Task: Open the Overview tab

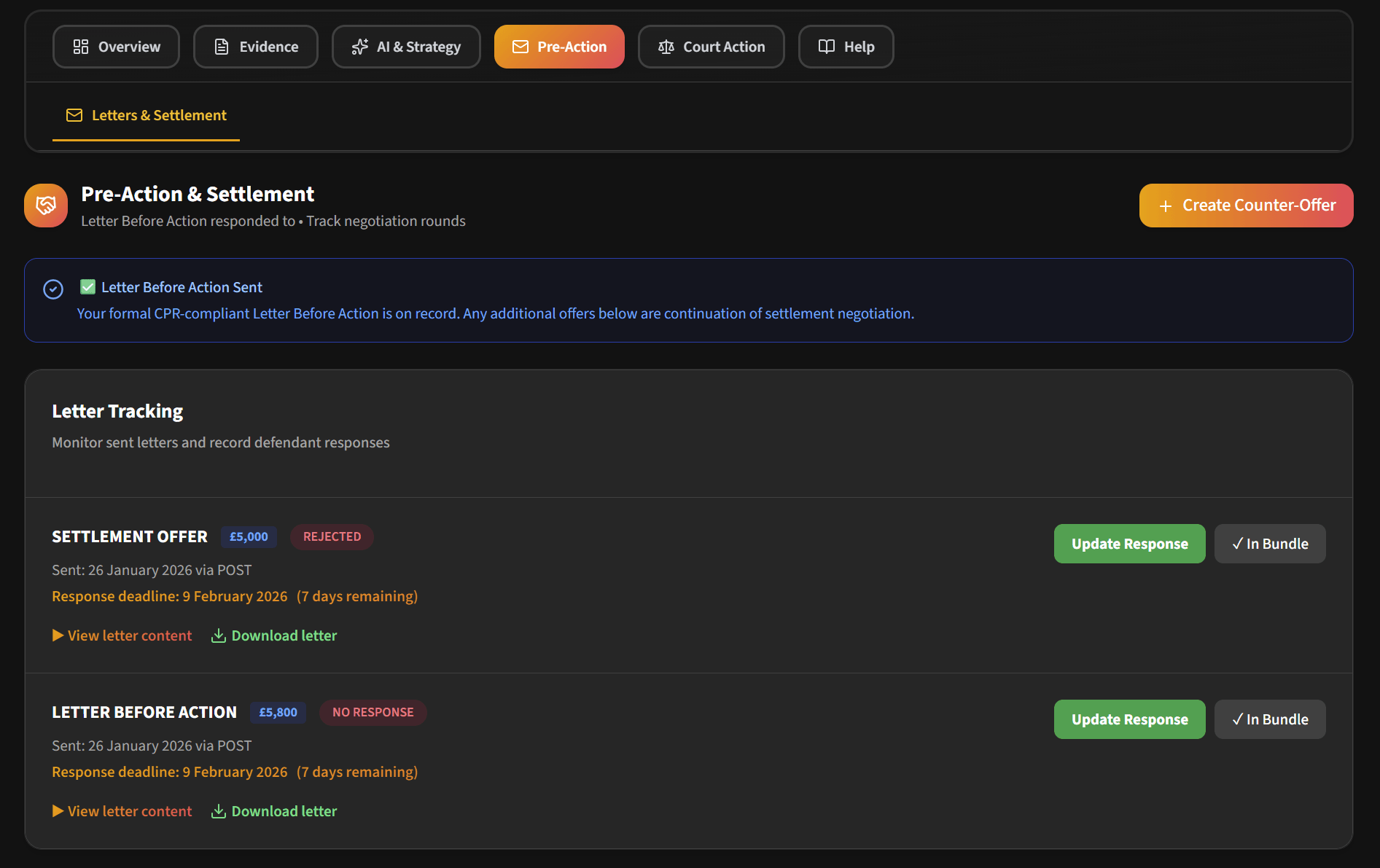Action: (116, 47)
